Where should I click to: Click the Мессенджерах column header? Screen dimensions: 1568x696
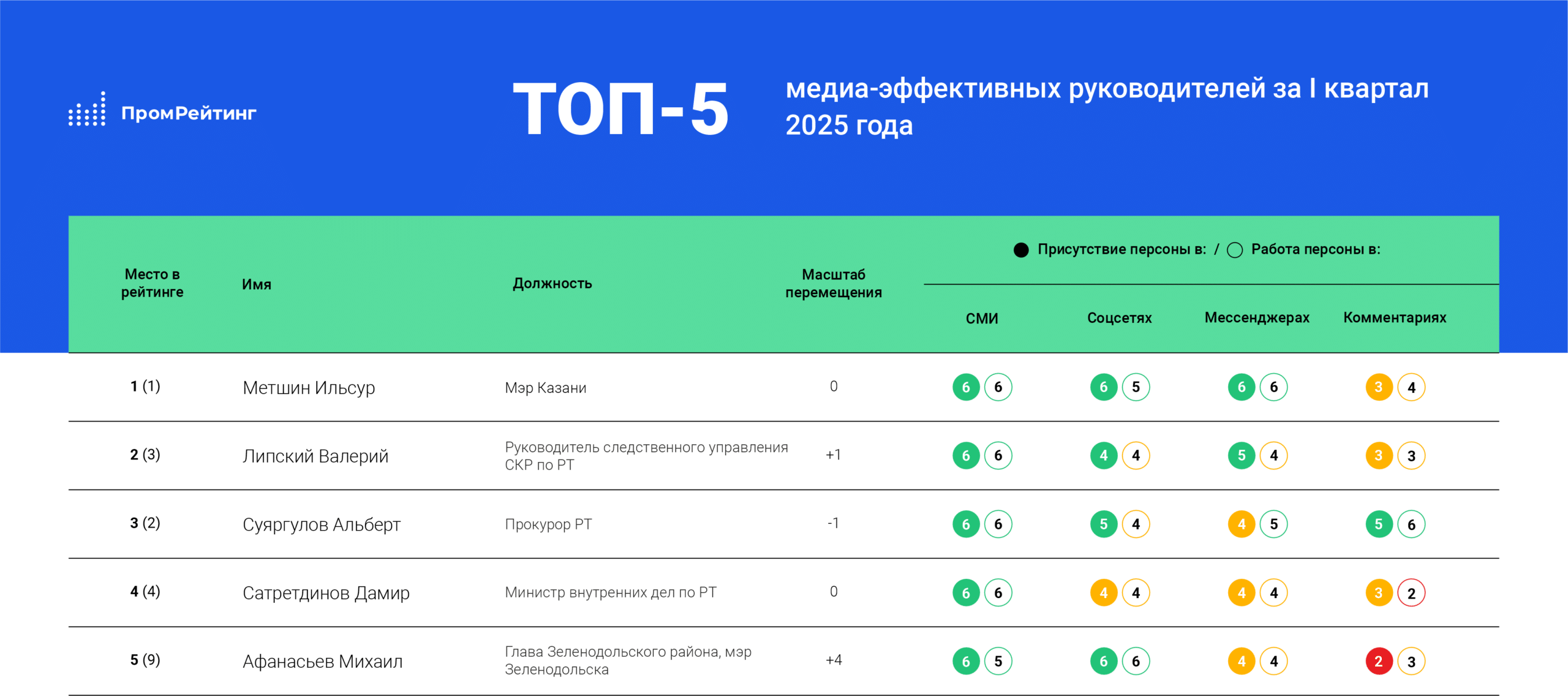1257,318
